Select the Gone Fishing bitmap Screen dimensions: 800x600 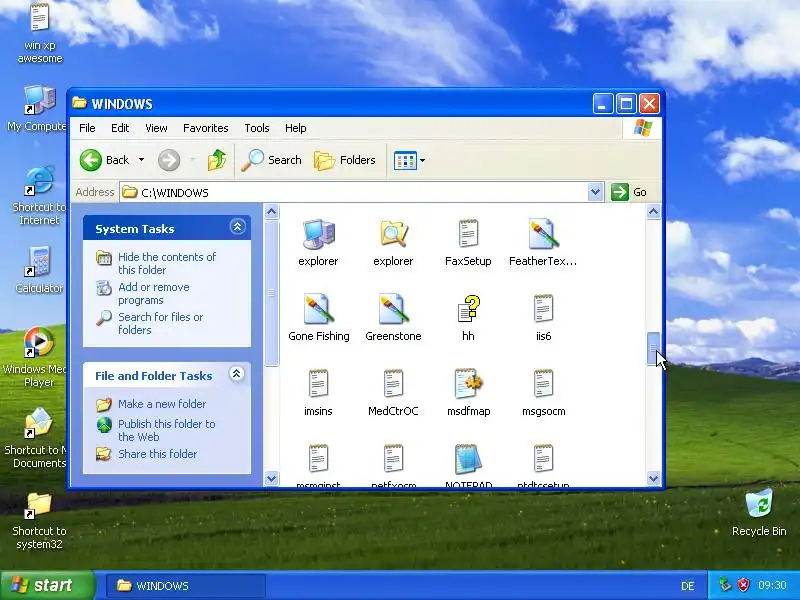tap(319, 317)
